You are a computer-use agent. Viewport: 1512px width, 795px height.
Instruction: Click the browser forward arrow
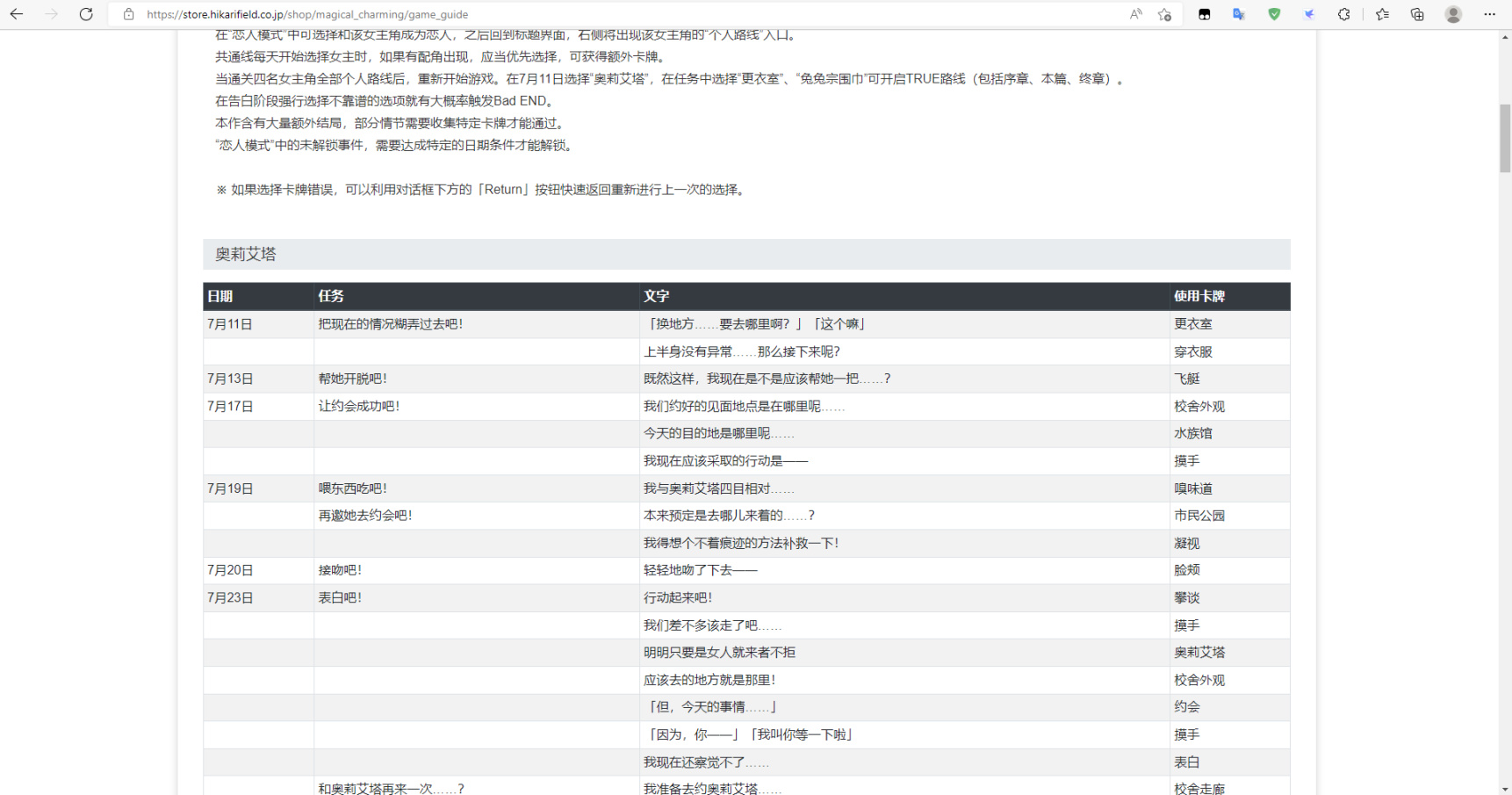(51, 14)
